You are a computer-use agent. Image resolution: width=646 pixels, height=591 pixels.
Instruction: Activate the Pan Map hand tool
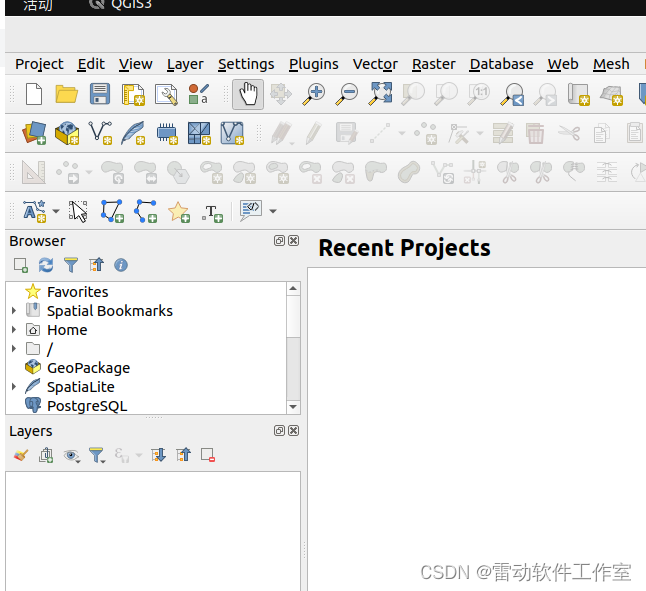[248, 94]
